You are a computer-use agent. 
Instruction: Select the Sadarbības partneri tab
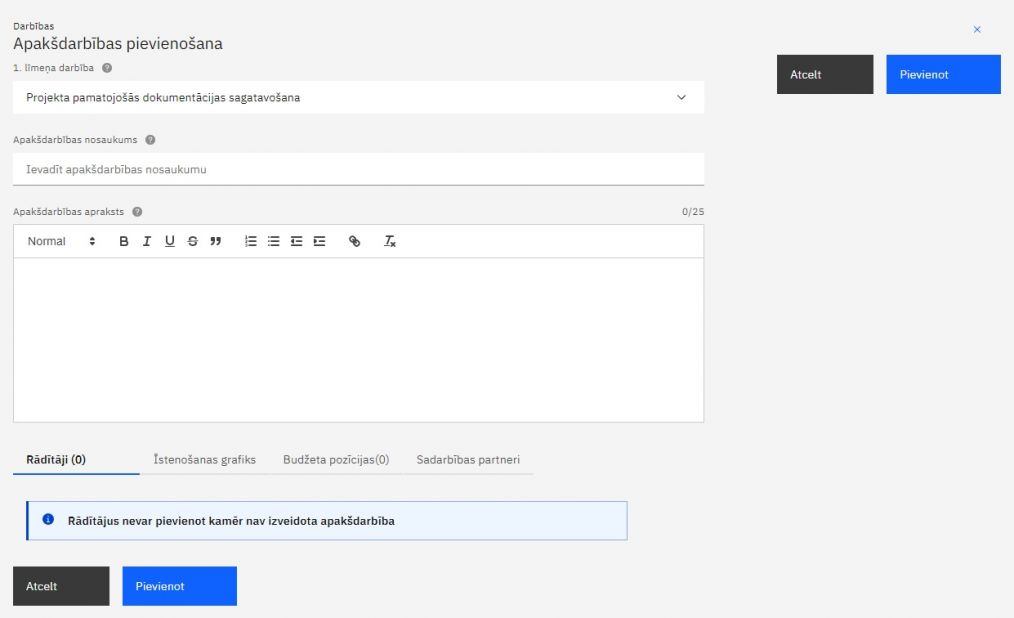coord(468,460)
